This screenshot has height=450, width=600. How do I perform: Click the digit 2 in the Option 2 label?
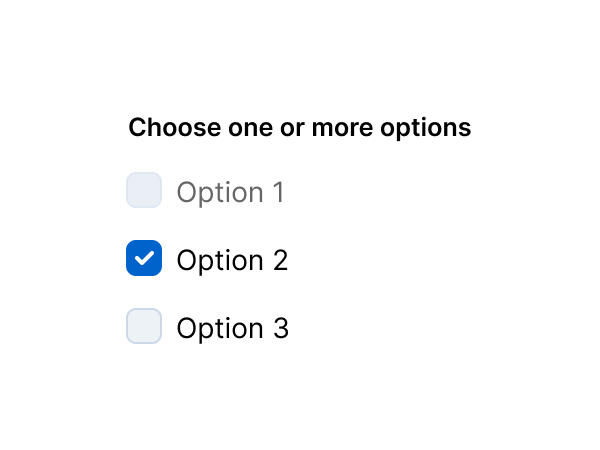[x=280, y=260]
